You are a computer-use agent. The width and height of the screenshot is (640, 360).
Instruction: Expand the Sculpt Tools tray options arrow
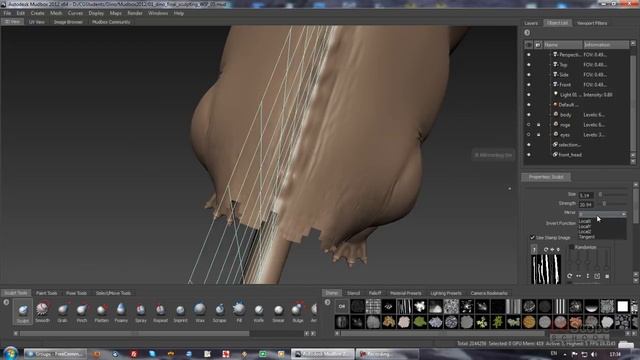tap(6, 302)
